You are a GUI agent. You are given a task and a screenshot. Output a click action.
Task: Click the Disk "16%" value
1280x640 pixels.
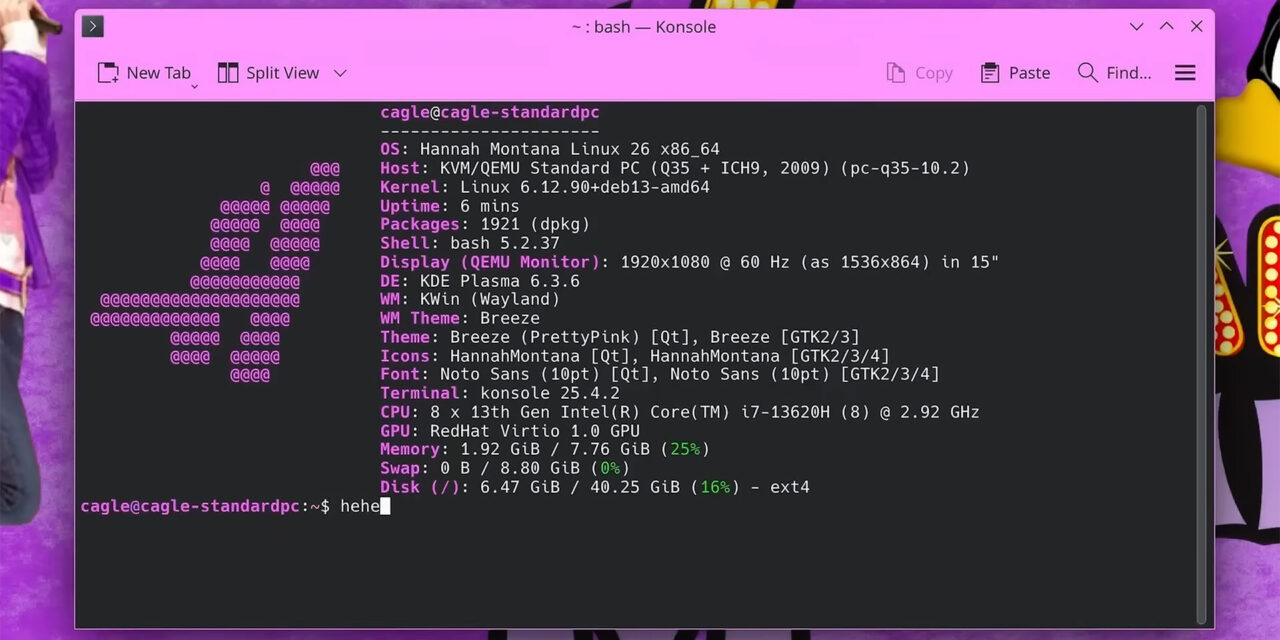(715, 487)
